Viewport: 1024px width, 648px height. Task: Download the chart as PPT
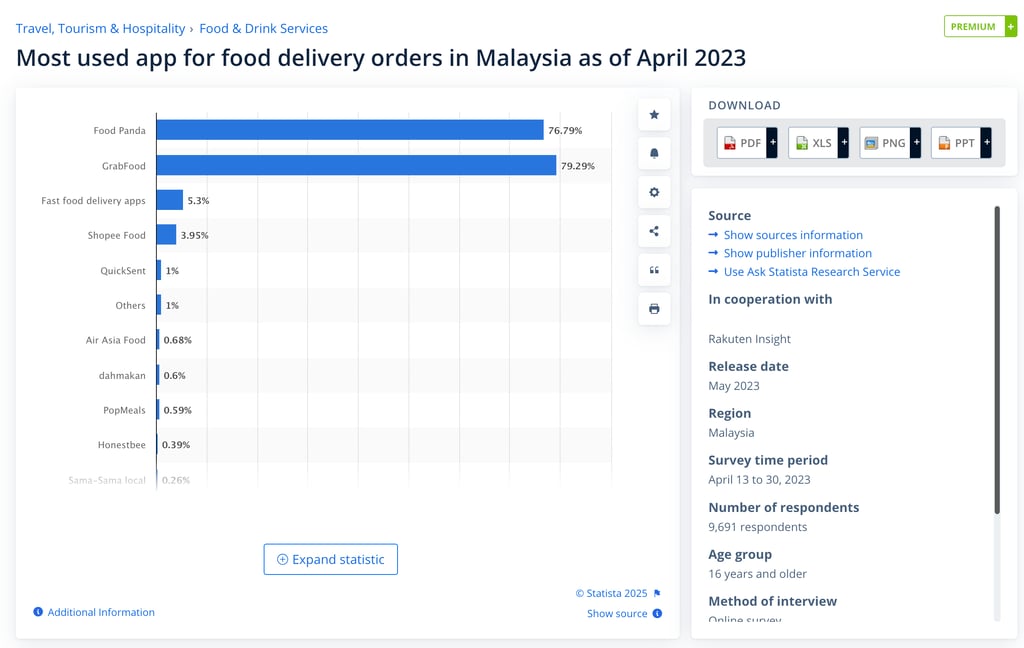(956, 142)
